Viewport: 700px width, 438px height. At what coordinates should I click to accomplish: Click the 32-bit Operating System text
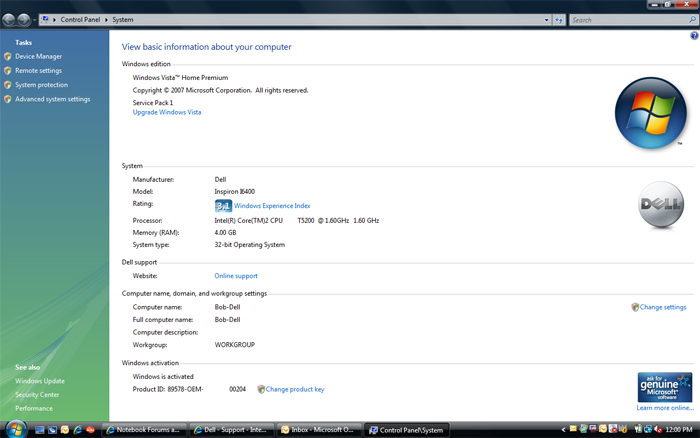tap(250, 245)
